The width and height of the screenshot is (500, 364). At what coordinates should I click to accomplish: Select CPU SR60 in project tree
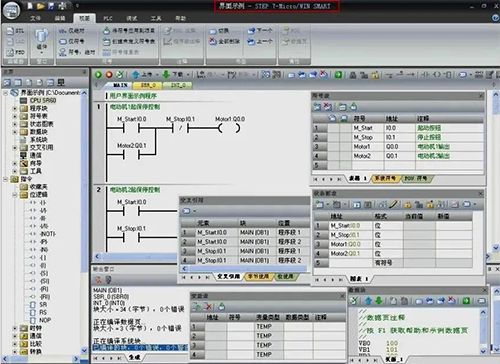pos(43,100)
